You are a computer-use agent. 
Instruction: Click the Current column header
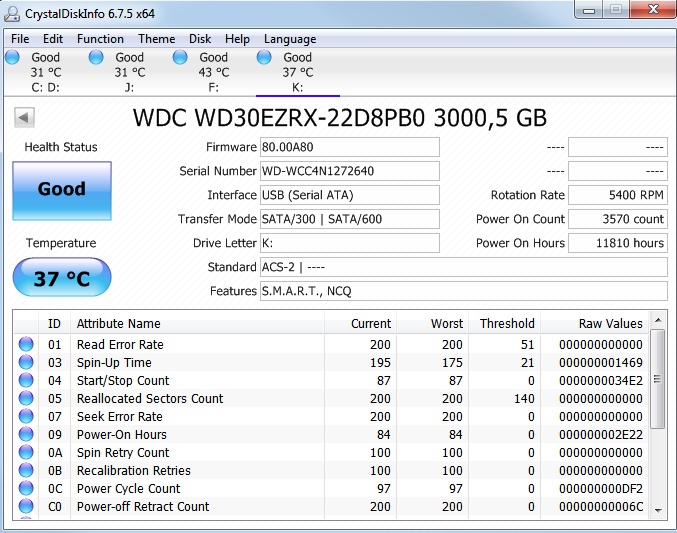pos(360,324)
